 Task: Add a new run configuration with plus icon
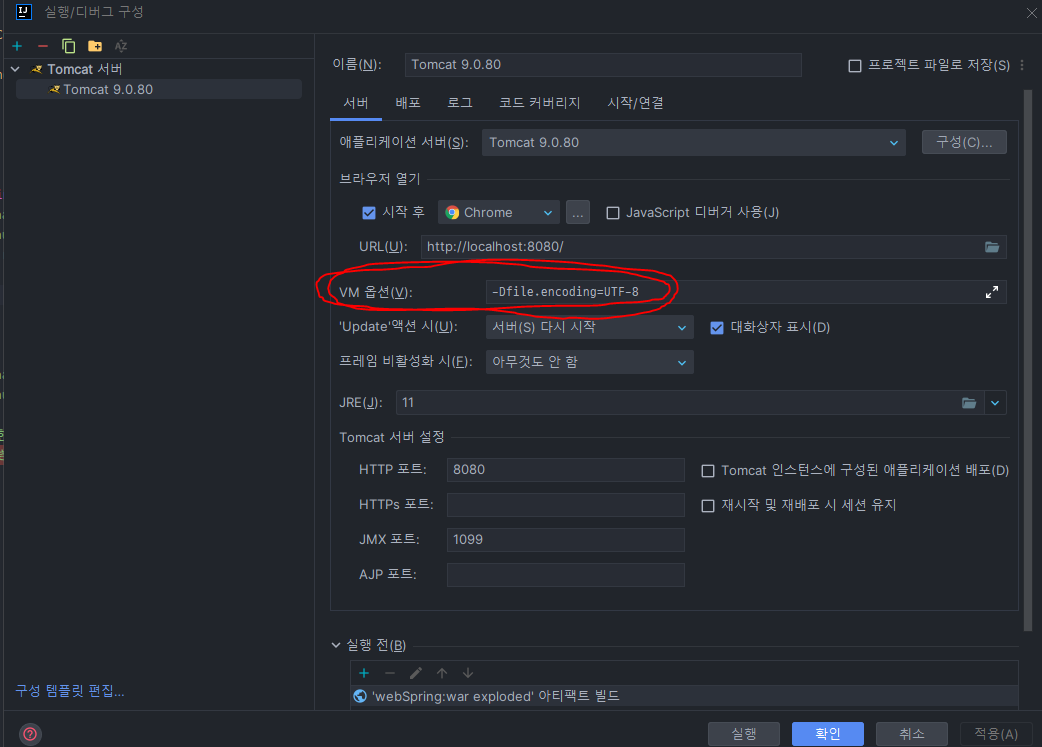point(17,46)
